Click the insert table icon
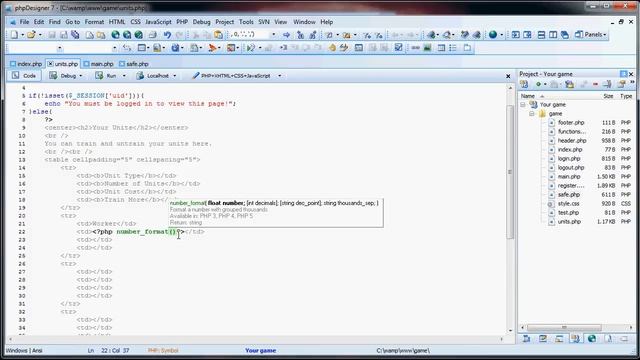Image resolution: width=640 pixels, height=360 pixels. 441,48
